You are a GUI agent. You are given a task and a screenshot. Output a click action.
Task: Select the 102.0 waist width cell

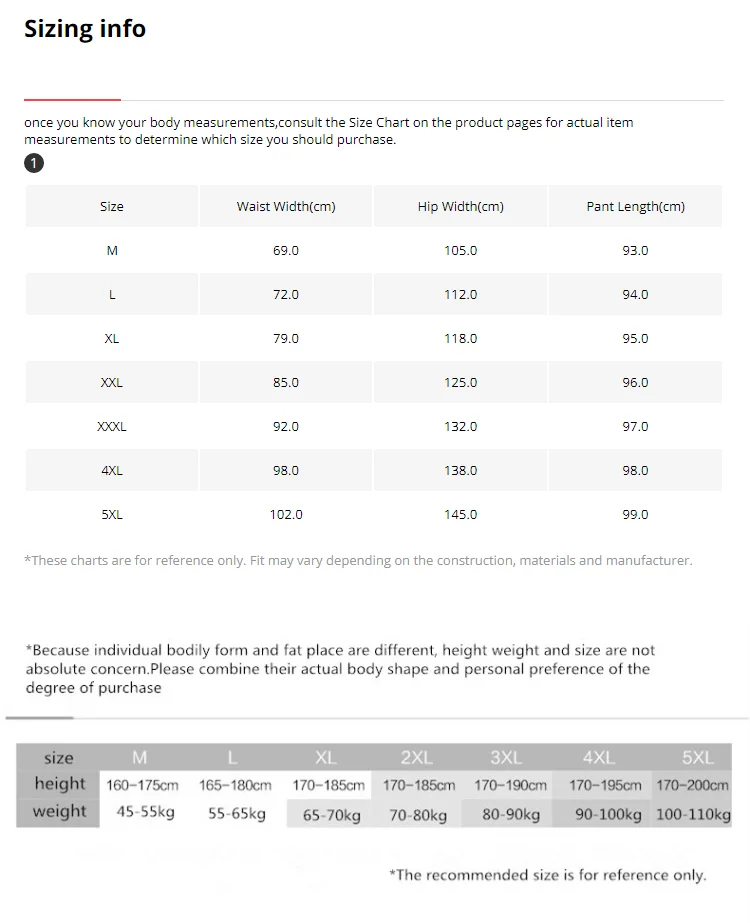click(x=286, y=515)
